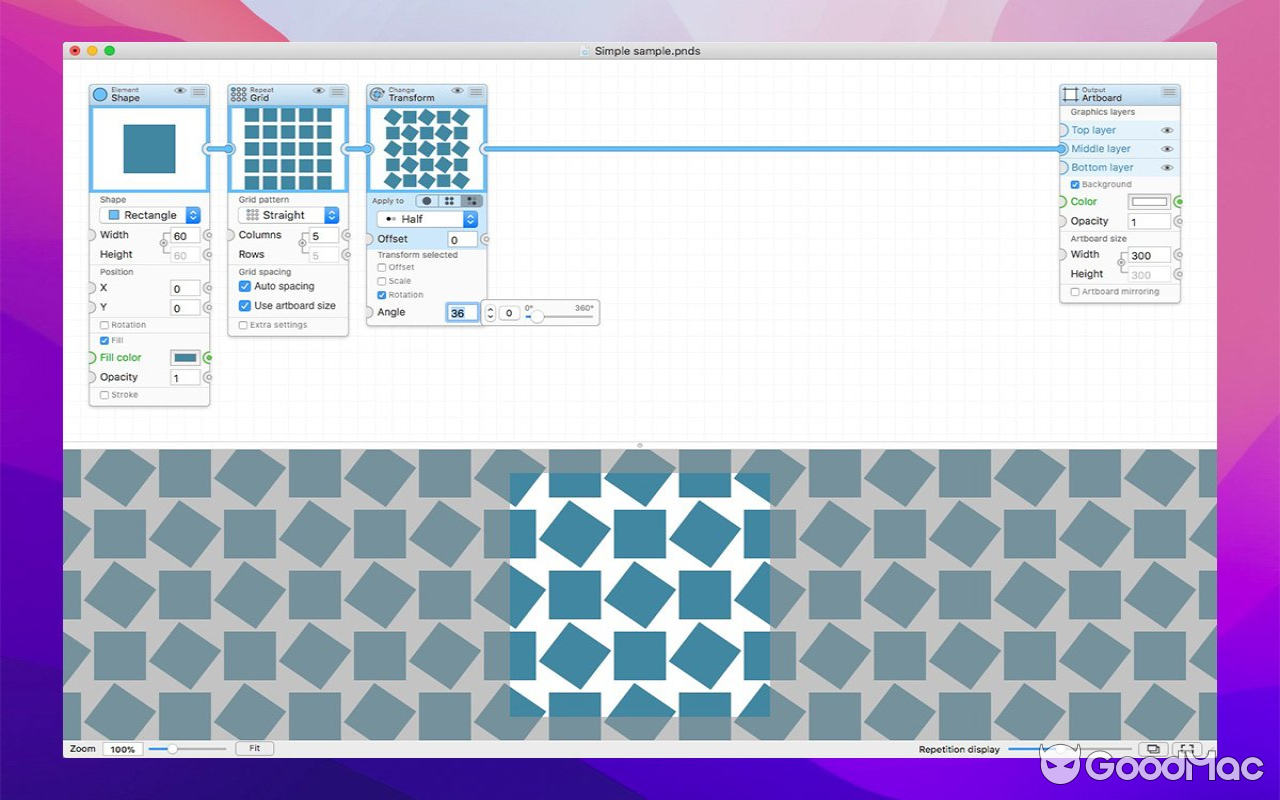Open the Rectangle shape dropdown
This screenshot has height=800, width=1280.
coord(148,214)
